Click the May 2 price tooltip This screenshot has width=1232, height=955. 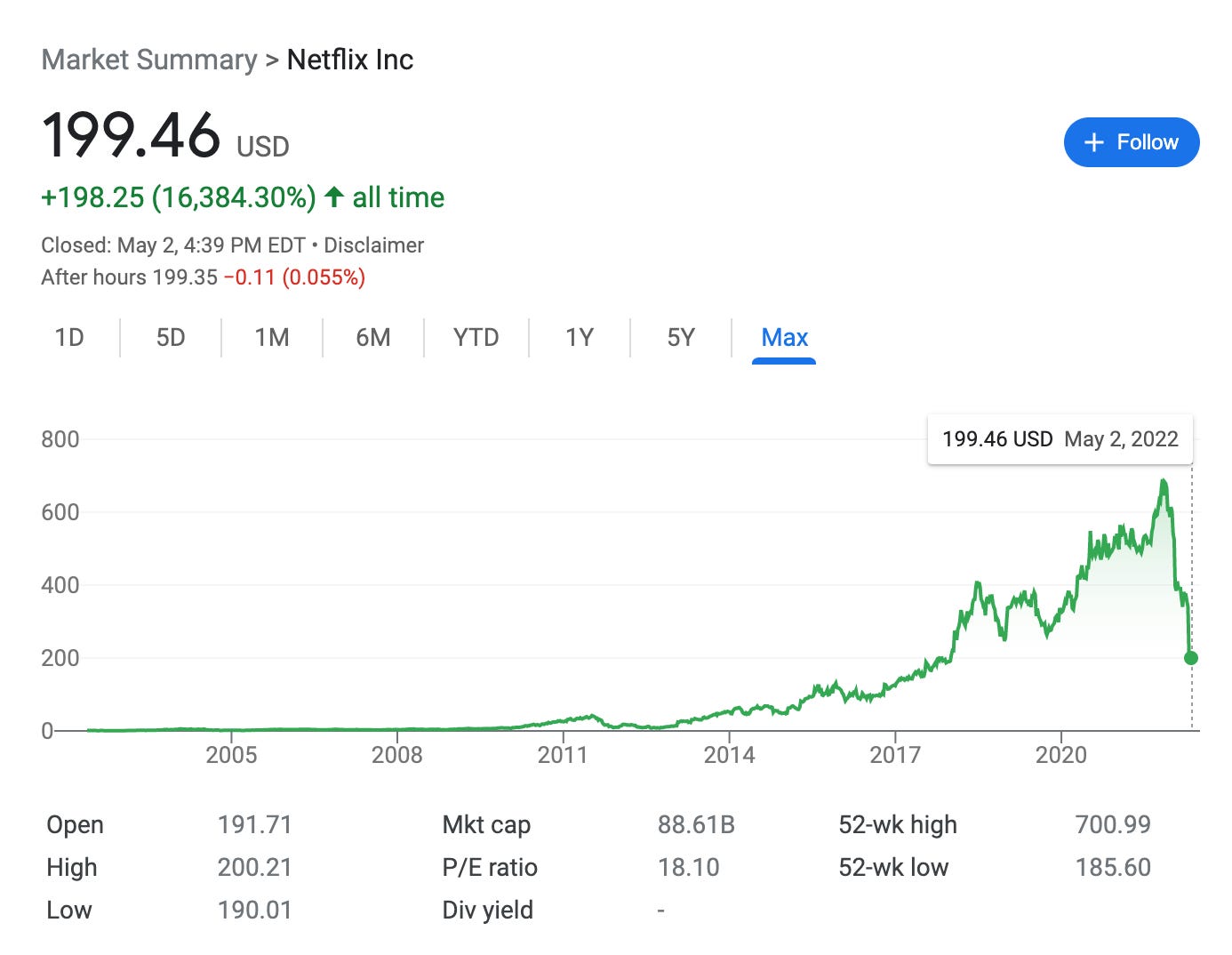point(1060,438)
